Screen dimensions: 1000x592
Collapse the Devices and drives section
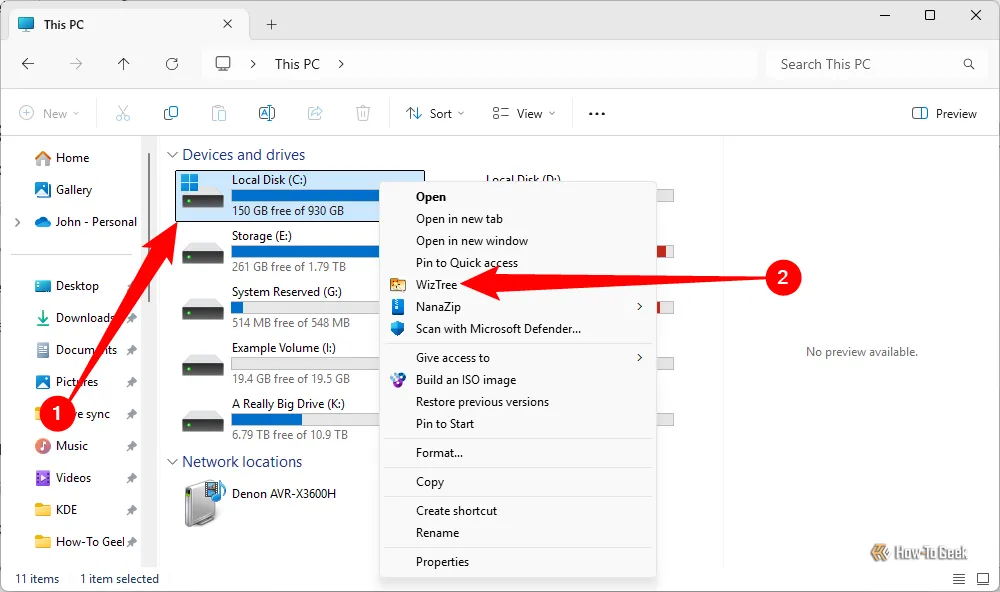point(171,154)
